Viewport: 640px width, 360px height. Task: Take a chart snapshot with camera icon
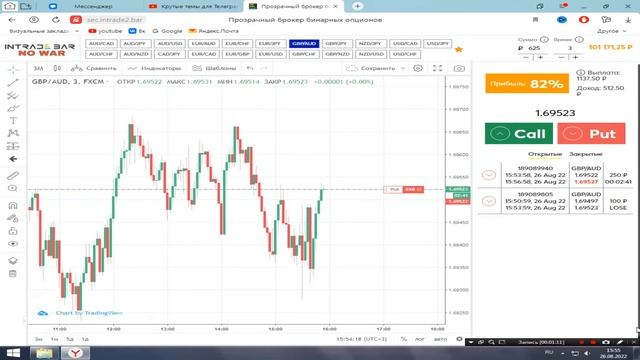click(459, 68)
